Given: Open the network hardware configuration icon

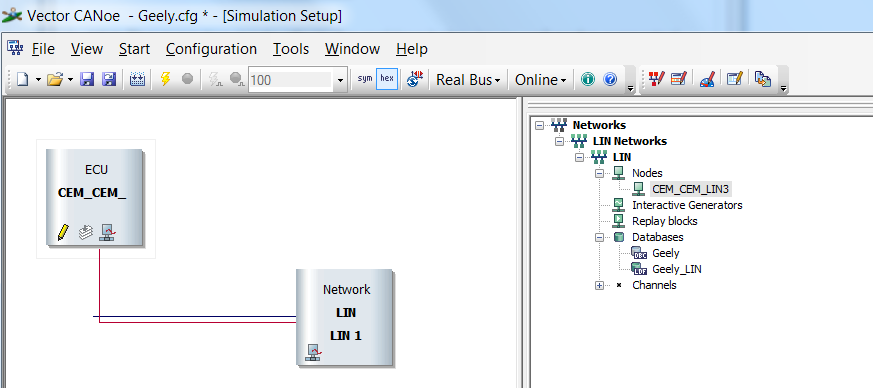Looking at the screenshot, I should coord(137,80).
